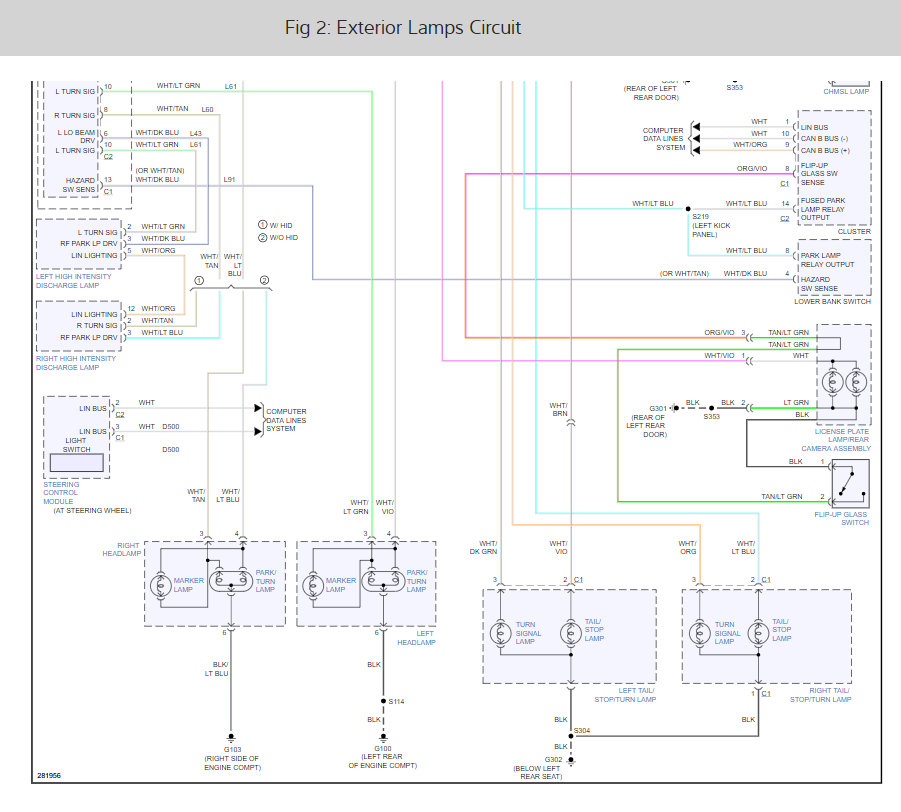Click the G100 ground symbol

(x=383, y=737)
